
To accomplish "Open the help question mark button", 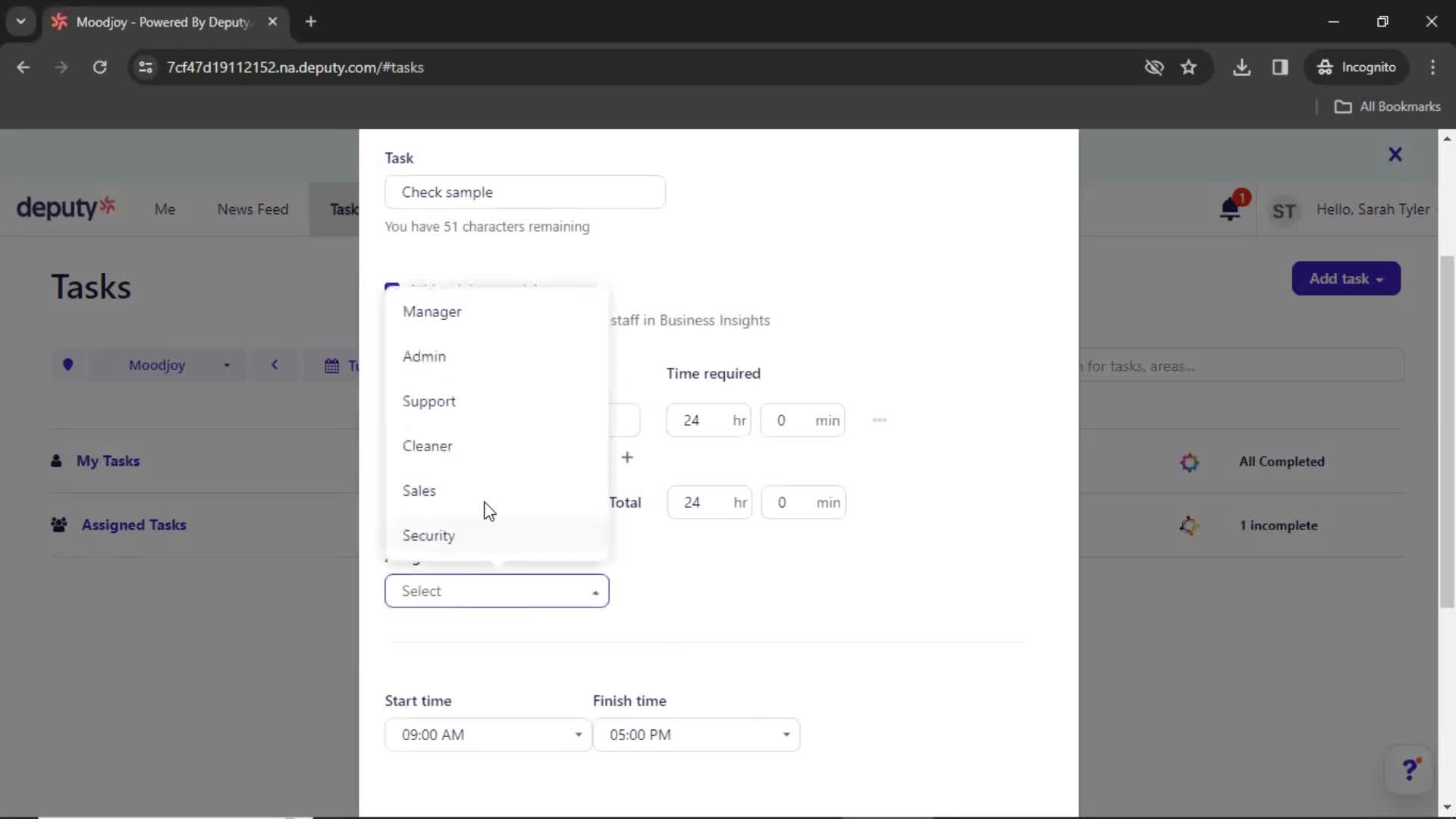I will click(1410, 770).
